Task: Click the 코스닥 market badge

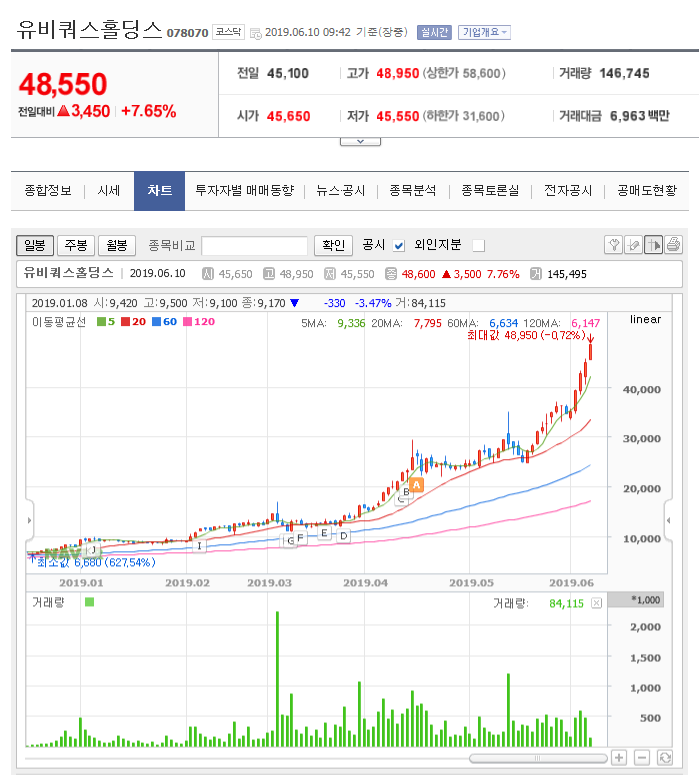Action: pyautogui.click(x=228, y=32)
